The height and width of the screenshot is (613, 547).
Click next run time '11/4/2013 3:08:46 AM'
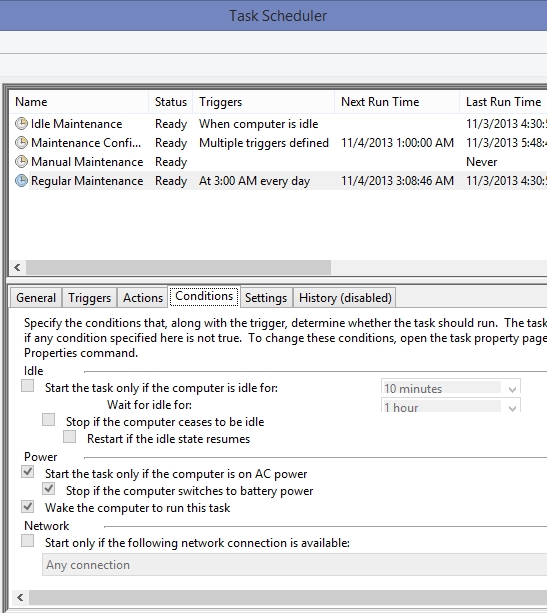[x=397, y=181]
